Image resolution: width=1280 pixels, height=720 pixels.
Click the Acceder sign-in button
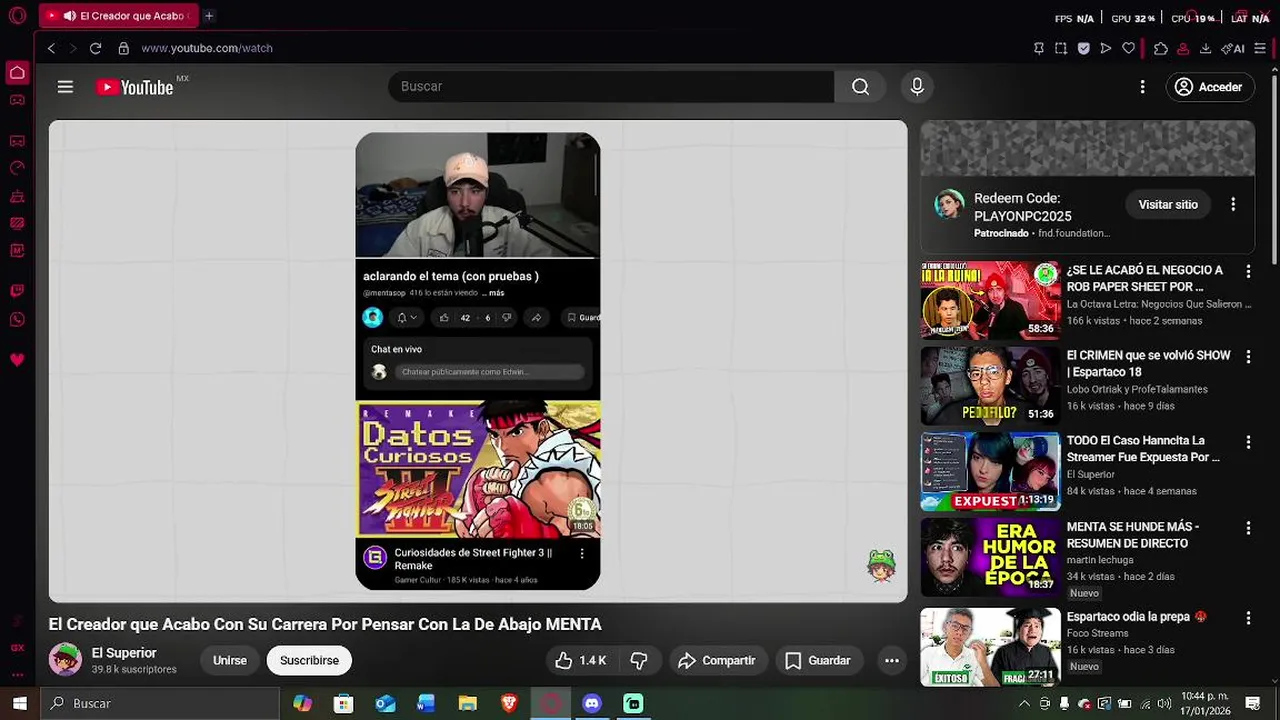pos(1210,87)
